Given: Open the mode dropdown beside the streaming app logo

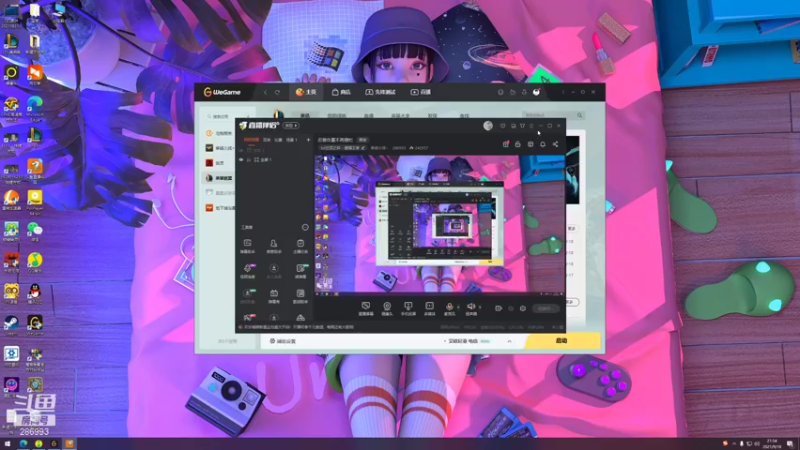Looking at the screenshot, I should coord(291,126).
